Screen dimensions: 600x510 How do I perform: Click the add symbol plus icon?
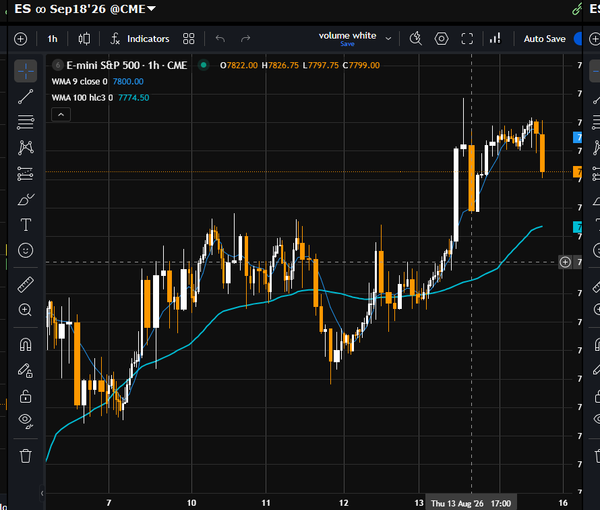tap(20, 39)
